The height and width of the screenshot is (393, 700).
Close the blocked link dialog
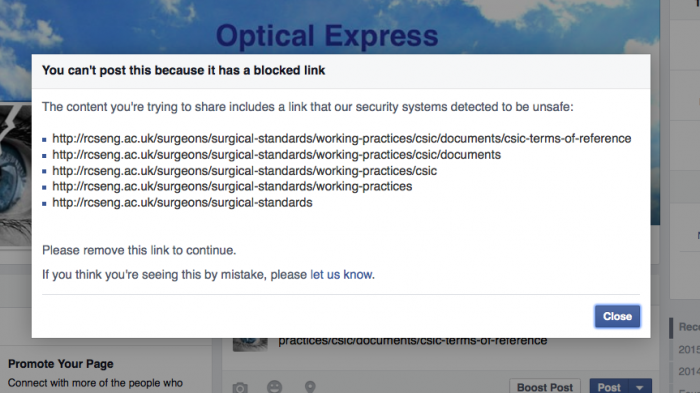pos(617,316)
